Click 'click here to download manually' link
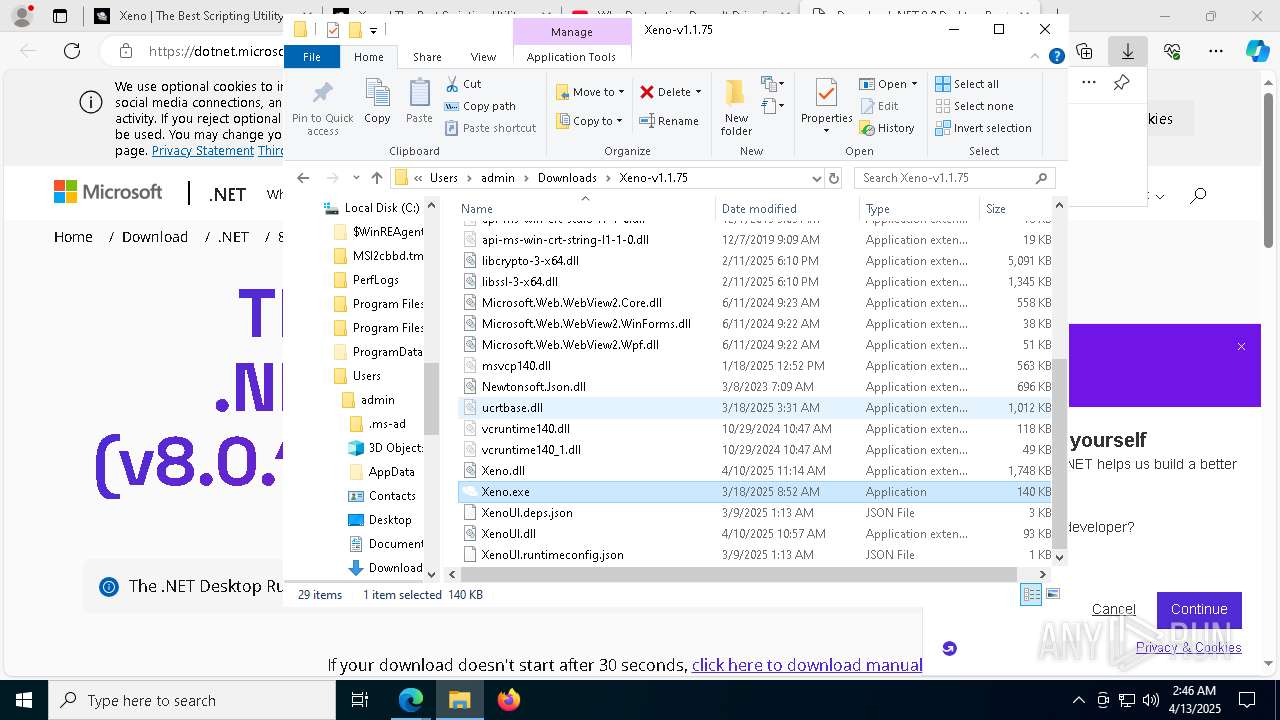Viewport: 1280px width, 720px height. tap(807, 665)
